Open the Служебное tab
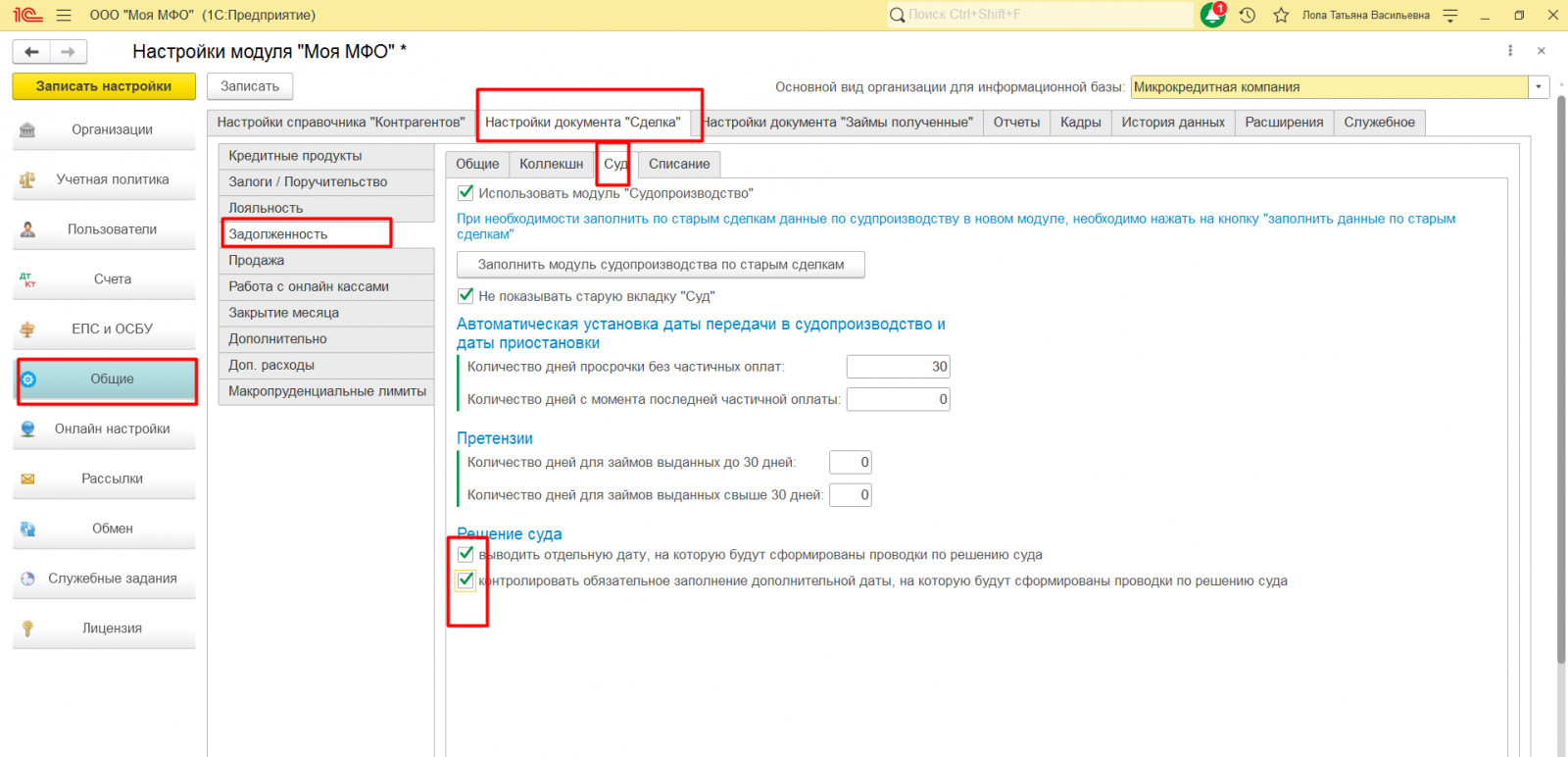1568x757 pixels. (1379, 123)
